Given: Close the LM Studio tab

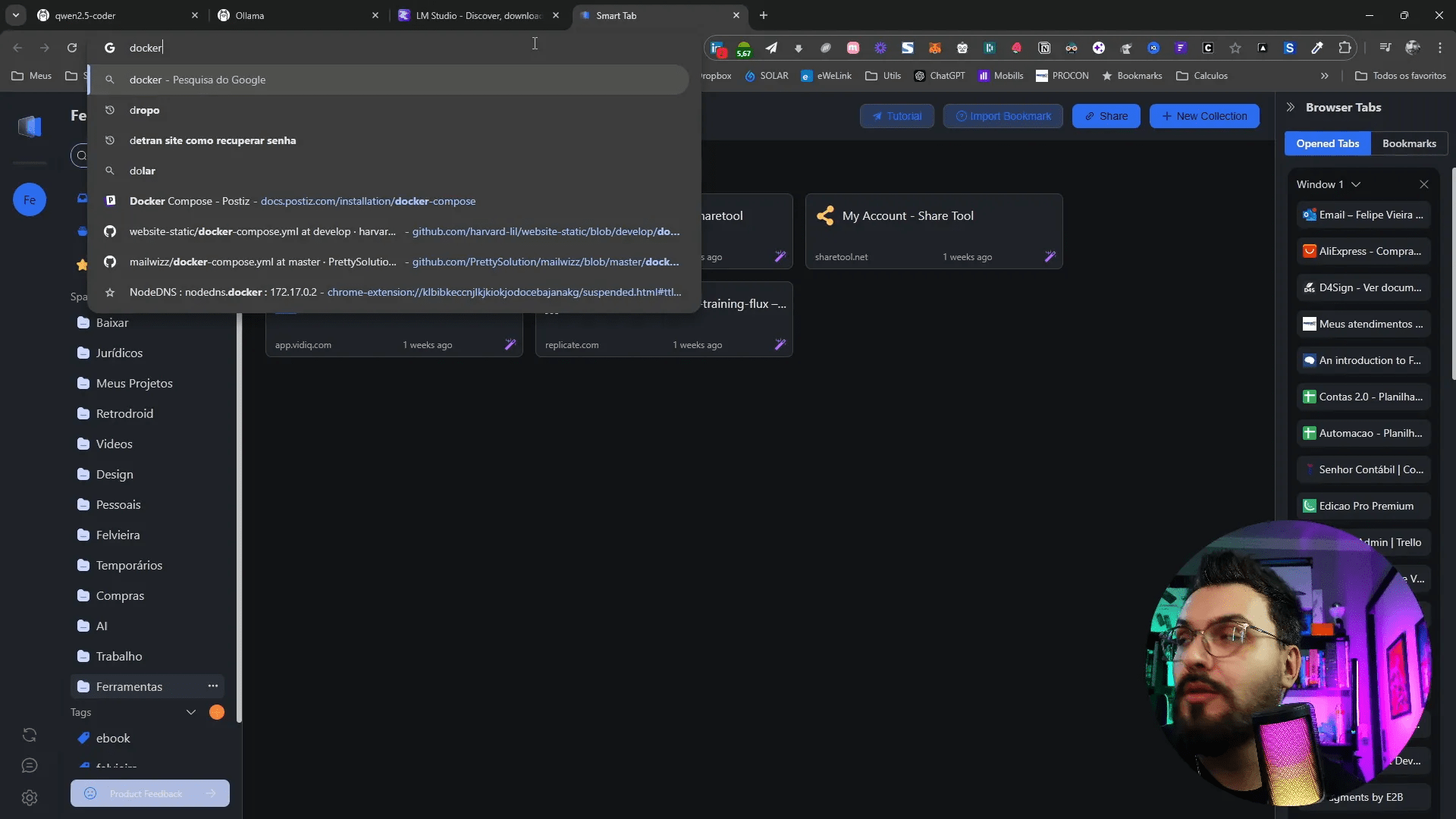Looking at the screenshot, I should pos(557,15).
